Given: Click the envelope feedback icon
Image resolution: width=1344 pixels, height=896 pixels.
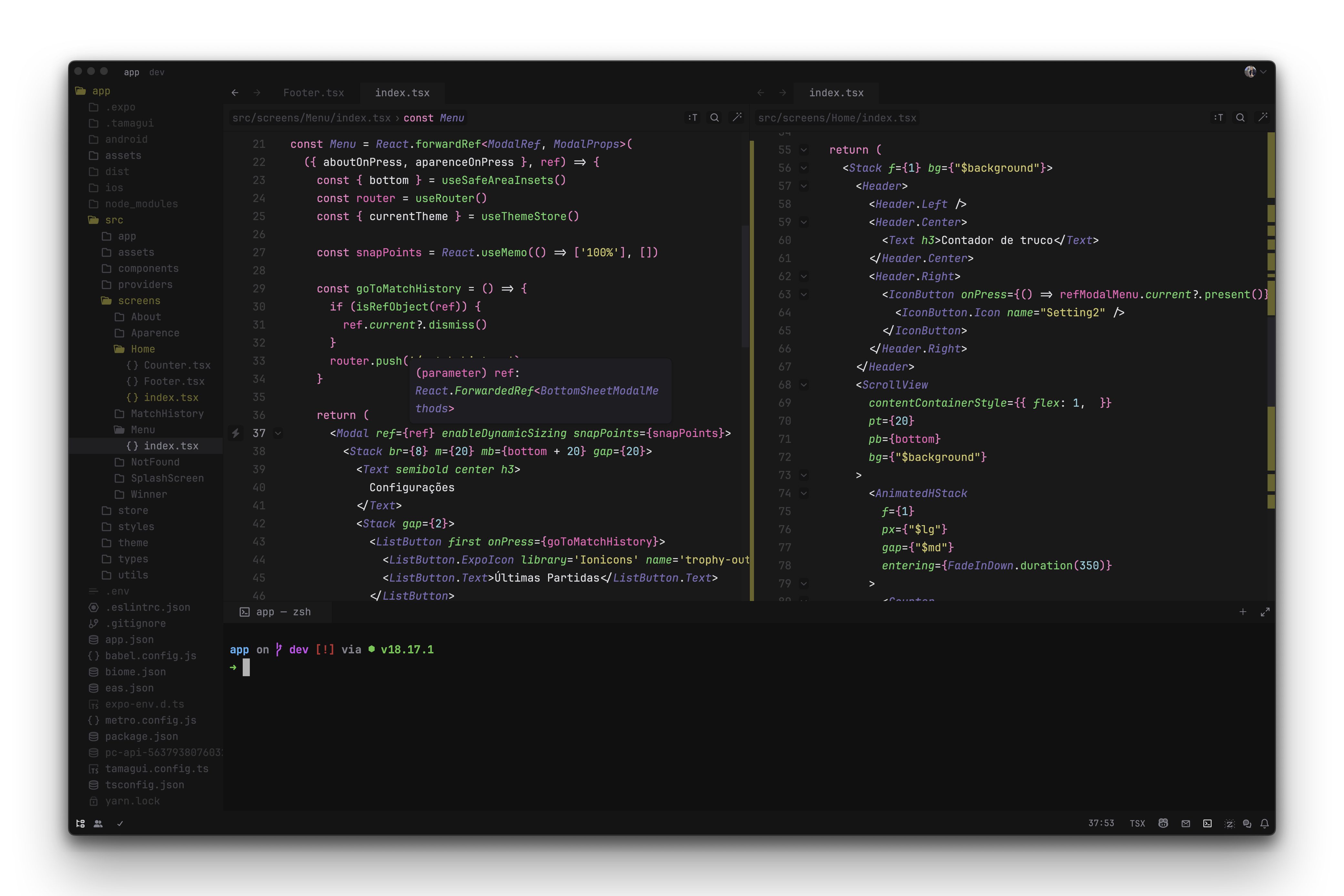Looking at the screenshot, I should pos(1186,823).
